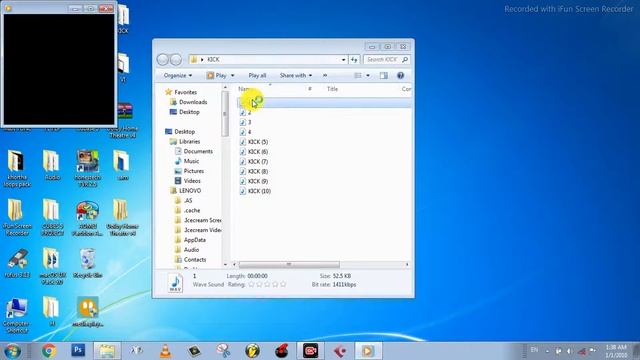Select the khortha loops pack desktop folder
Viewport: 640px width, 360px height.
point(16,169)
